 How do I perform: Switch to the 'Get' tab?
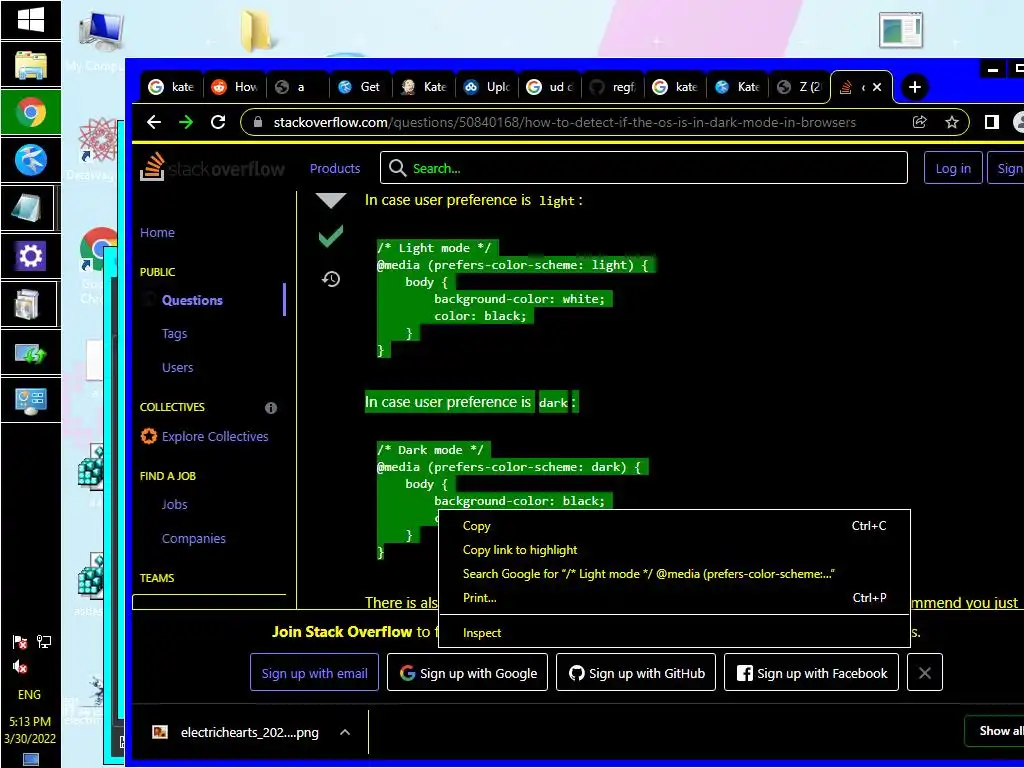pyautogui.click(x=360, y=87)
